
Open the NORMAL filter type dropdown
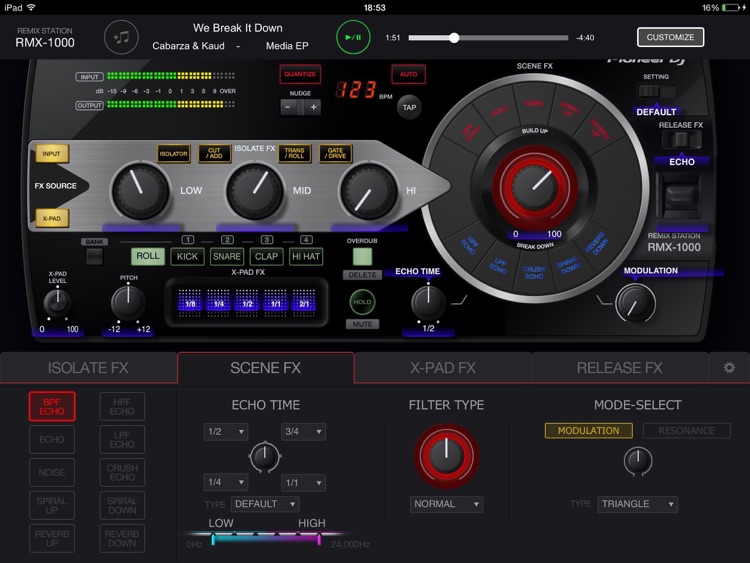click(x=446, y=504)
